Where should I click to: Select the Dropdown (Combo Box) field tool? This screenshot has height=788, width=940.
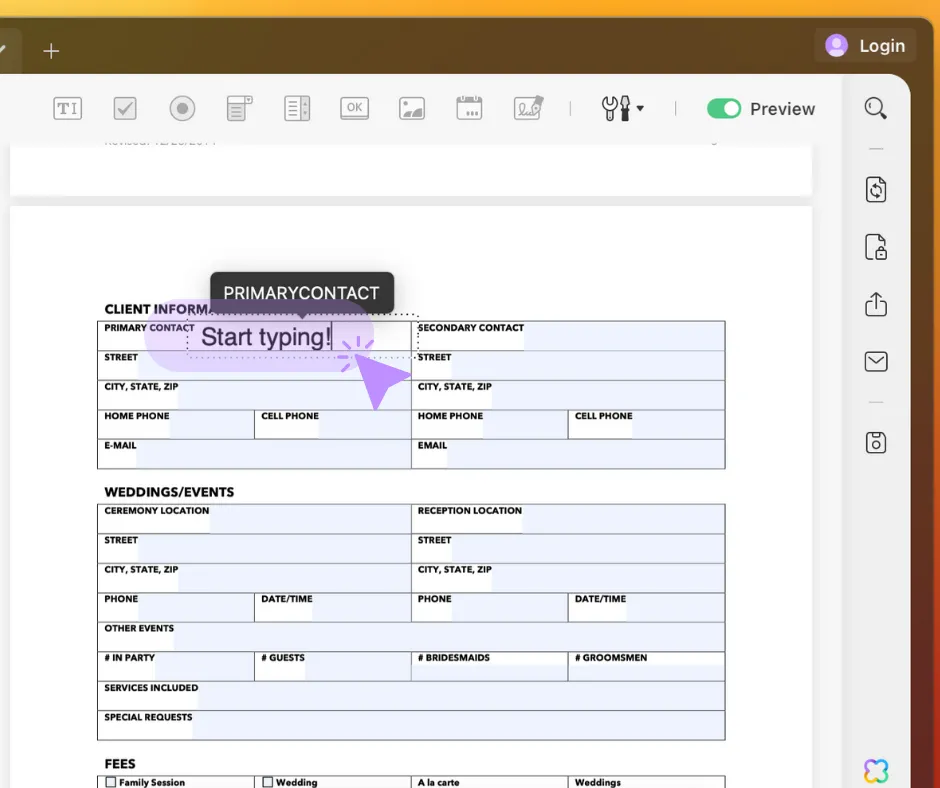tap(239, 108)
